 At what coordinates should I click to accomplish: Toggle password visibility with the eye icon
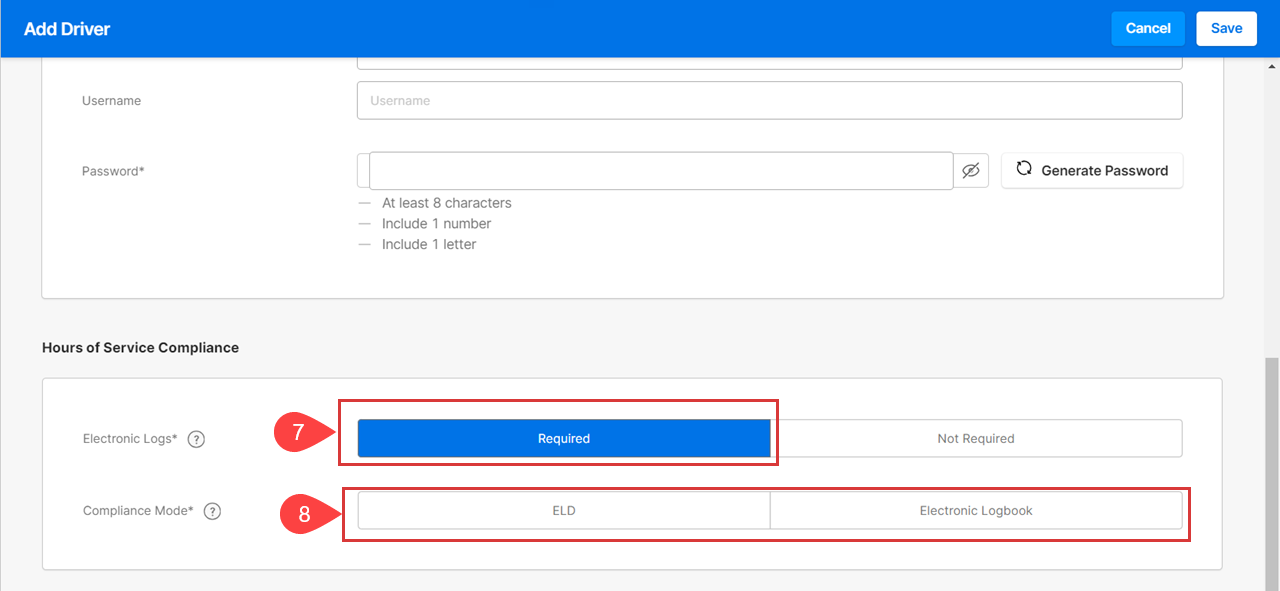point(970,171)
